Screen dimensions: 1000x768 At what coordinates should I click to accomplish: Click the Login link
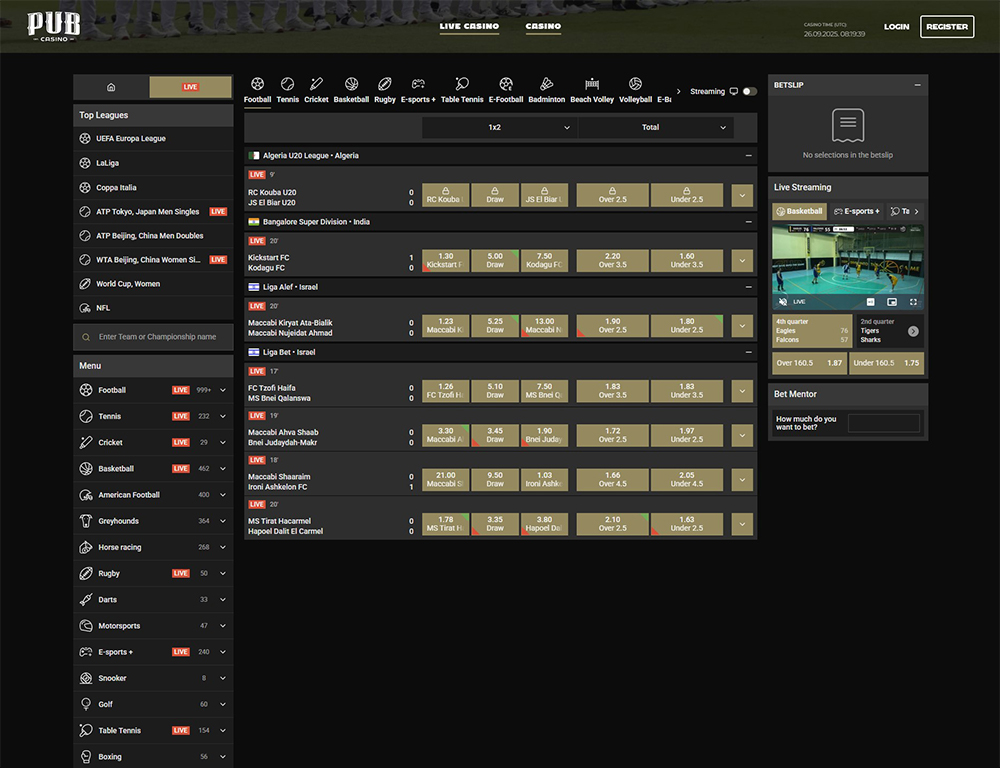pyautogui.click(x=896, y=27)
